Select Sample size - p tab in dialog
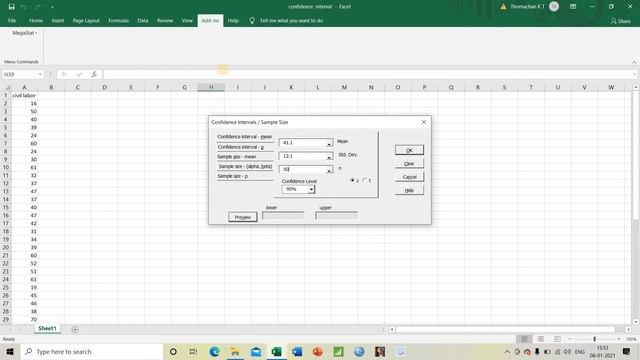Viewport: 640px width, 360px height. [244, 176]
